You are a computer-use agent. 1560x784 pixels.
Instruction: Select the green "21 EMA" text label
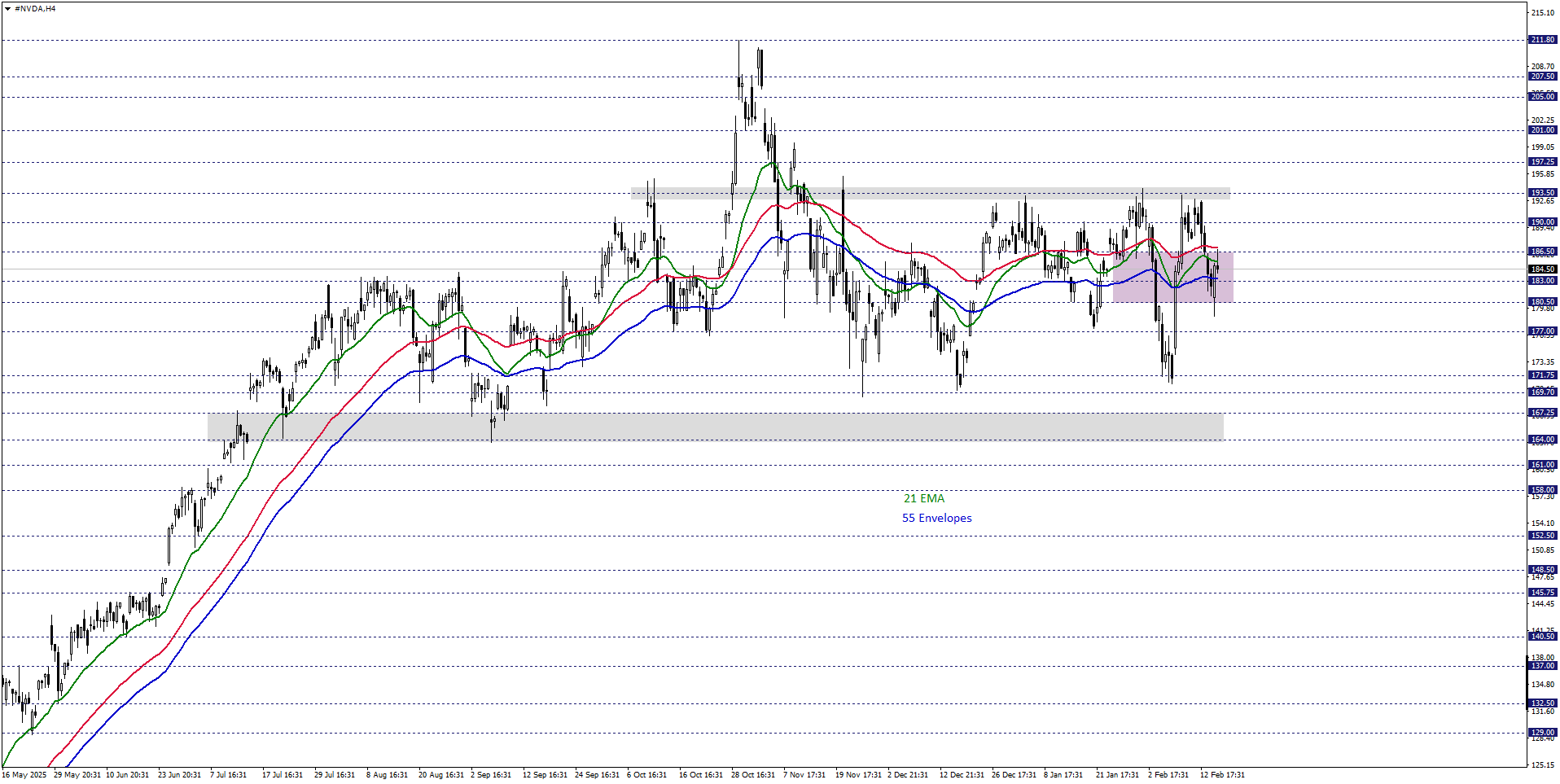pyautogui.click(x=923, y=498)
